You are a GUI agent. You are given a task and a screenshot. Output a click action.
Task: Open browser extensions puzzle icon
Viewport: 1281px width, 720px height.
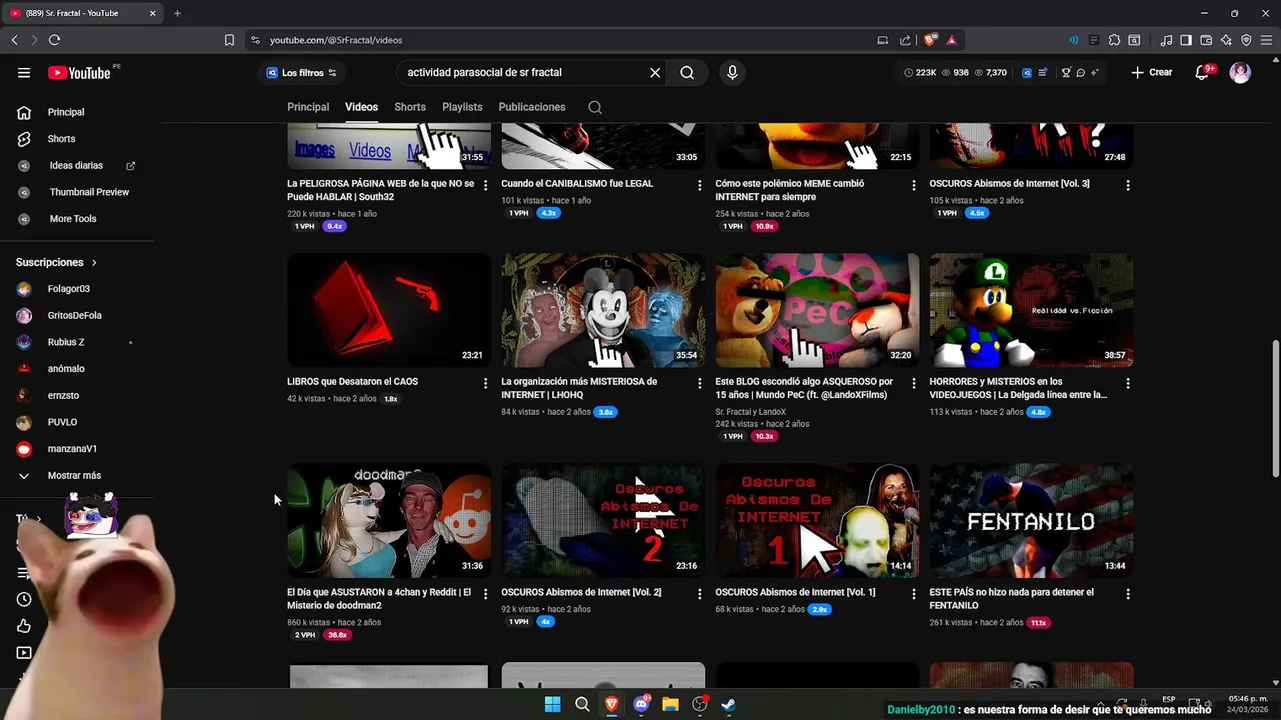(1114, 40)
